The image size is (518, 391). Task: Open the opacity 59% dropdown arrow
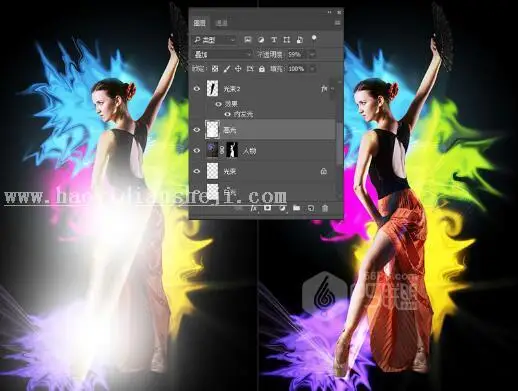coord(312,54)
